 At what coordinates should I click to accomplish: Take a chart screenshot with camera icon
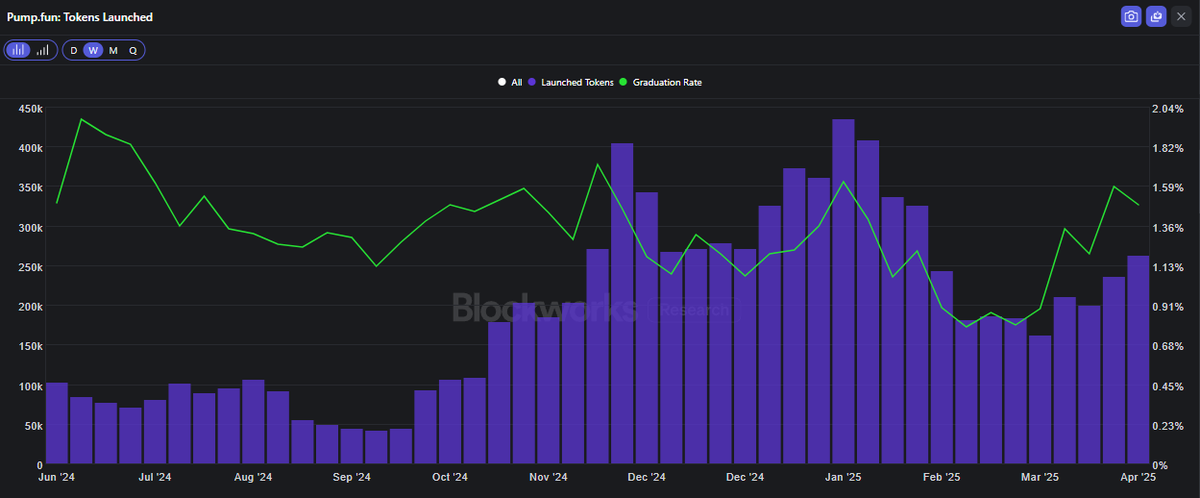coord(1131,17)
